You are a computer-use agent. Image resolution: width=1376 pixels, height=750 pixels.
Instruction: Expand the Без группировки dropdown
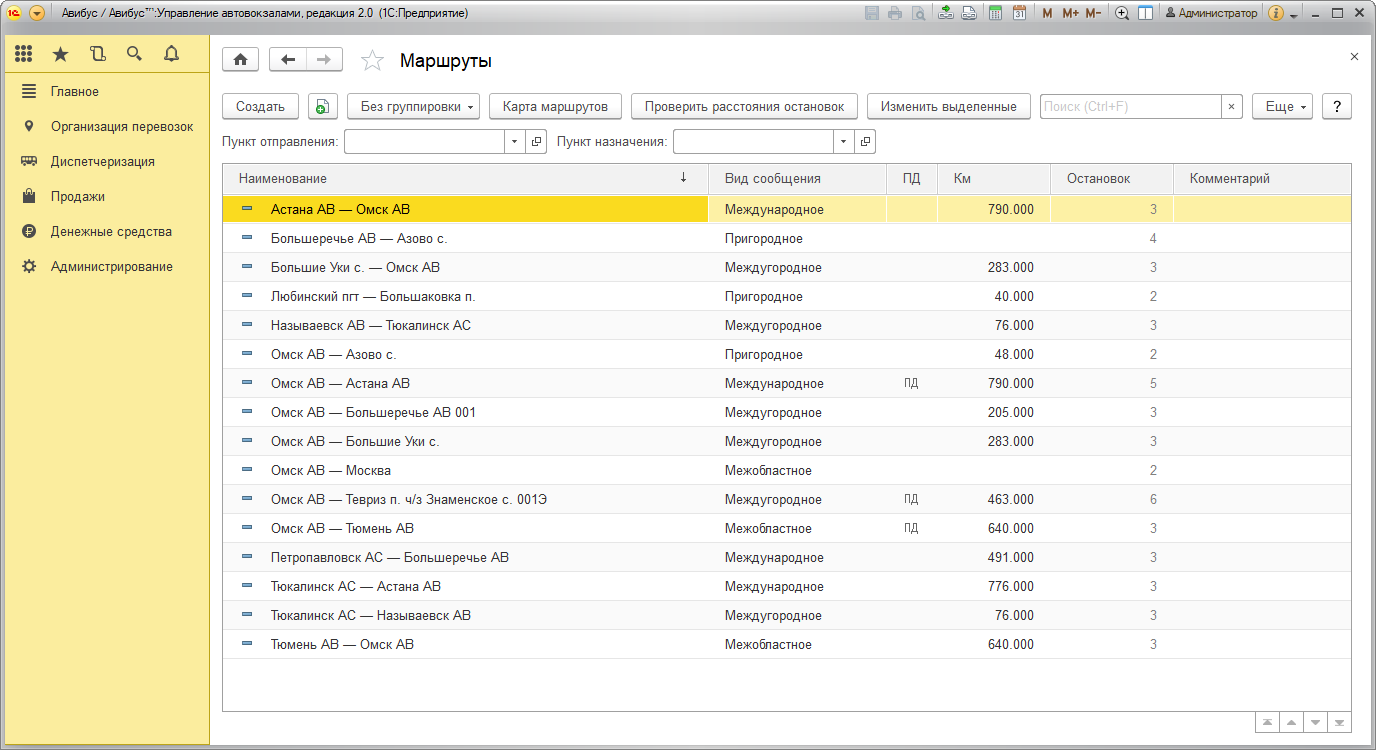[x=414, y=107]
